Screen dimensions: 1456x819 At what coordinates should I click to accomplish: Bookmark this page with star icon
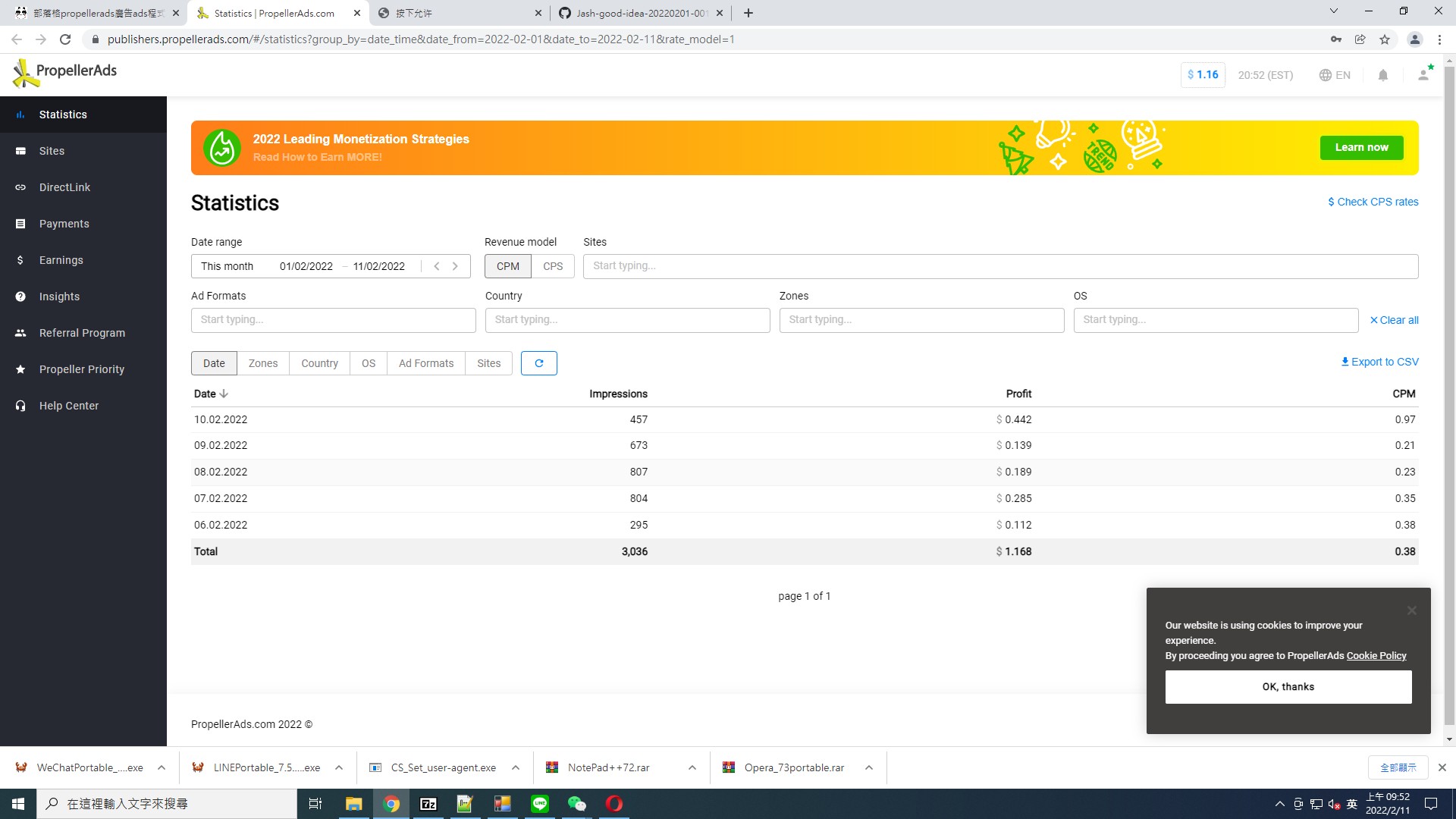tap(1385, 39)
